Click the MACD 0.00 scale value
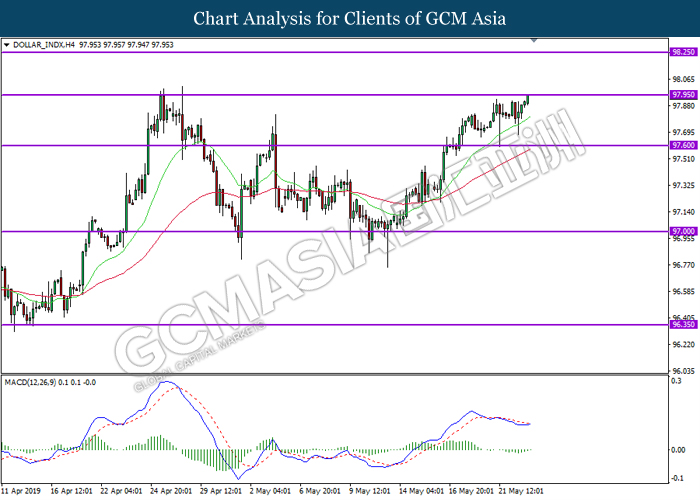Screen dimensions: 700x500 [679, 450]
